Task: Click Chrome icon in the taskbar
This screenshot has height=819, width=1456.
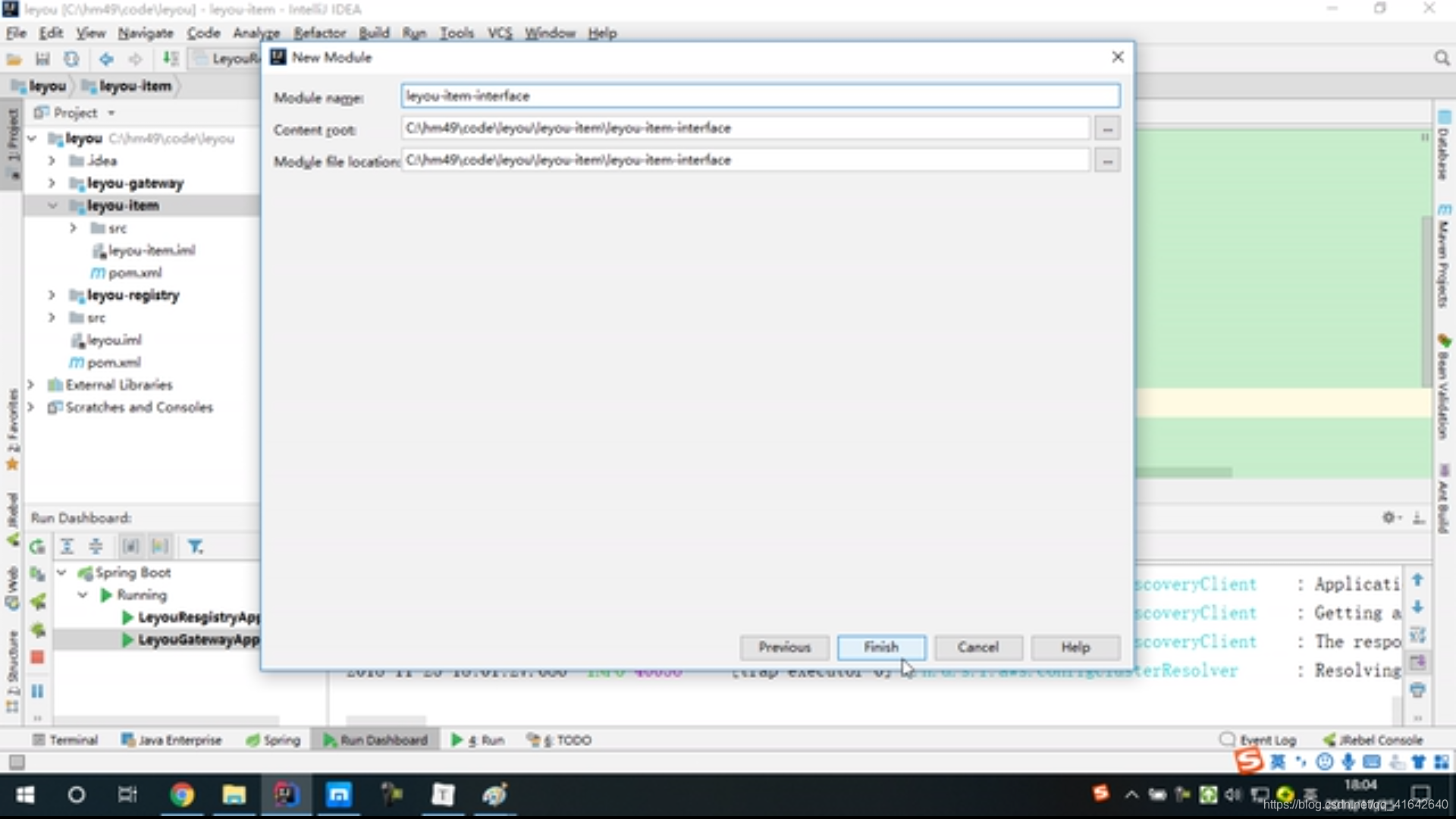Action: click(182, 795)
